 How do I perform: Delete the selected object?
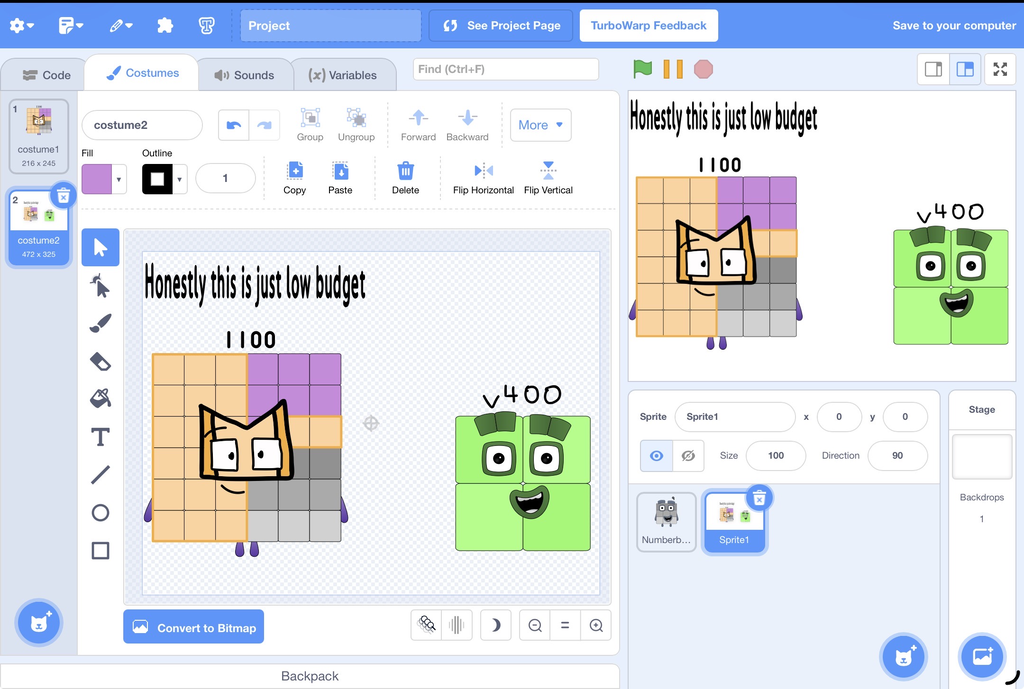click(x=405, y=178)
